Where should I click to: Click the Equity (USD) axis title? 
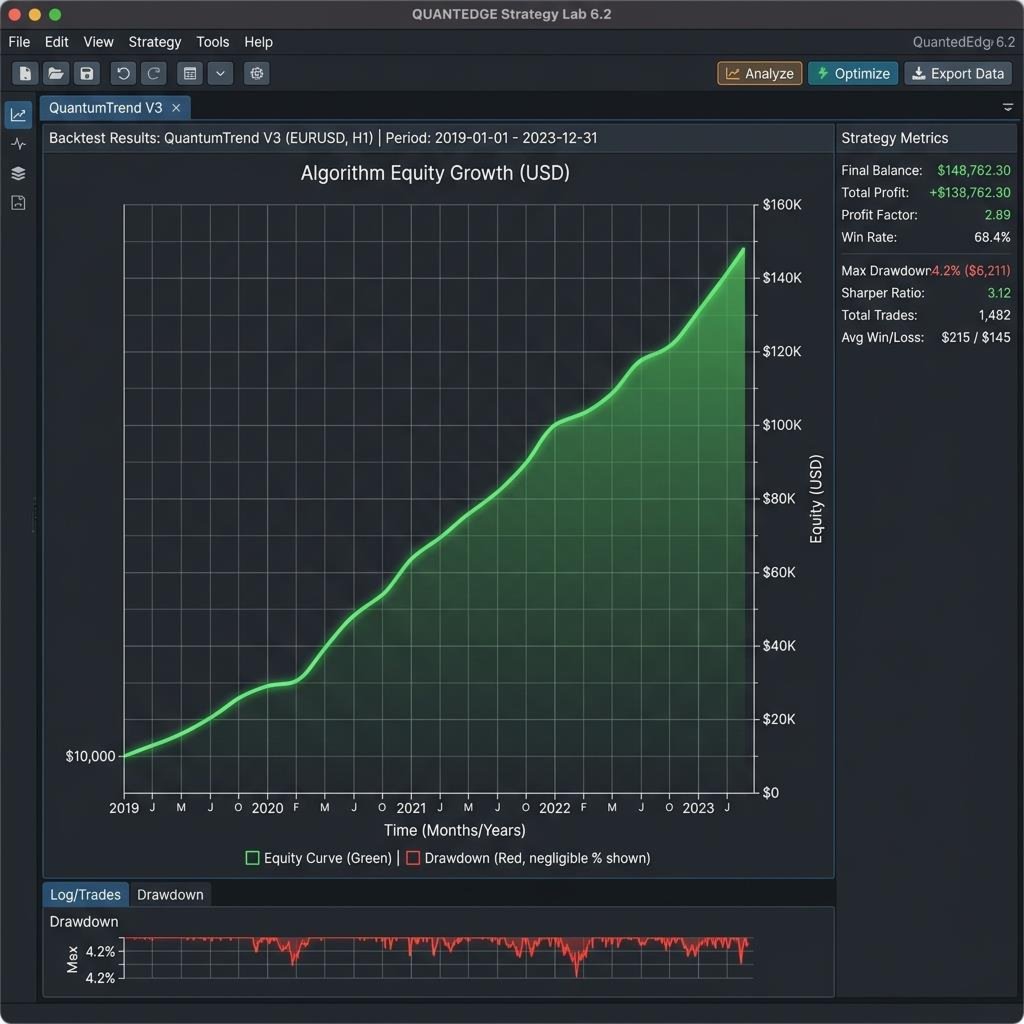click(x=816, y=499)
